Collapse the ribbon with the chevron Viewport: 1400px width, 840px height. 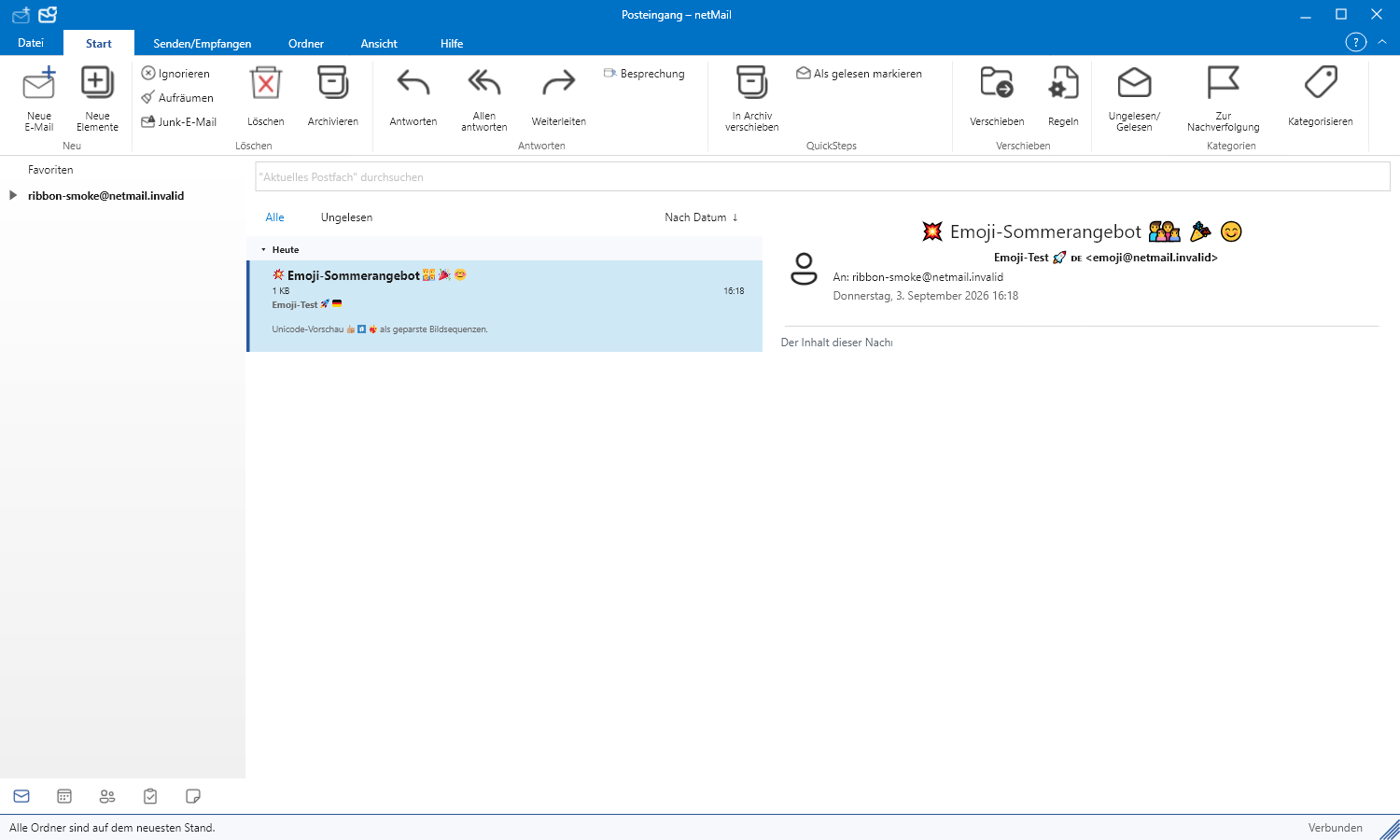point(1382,42)
